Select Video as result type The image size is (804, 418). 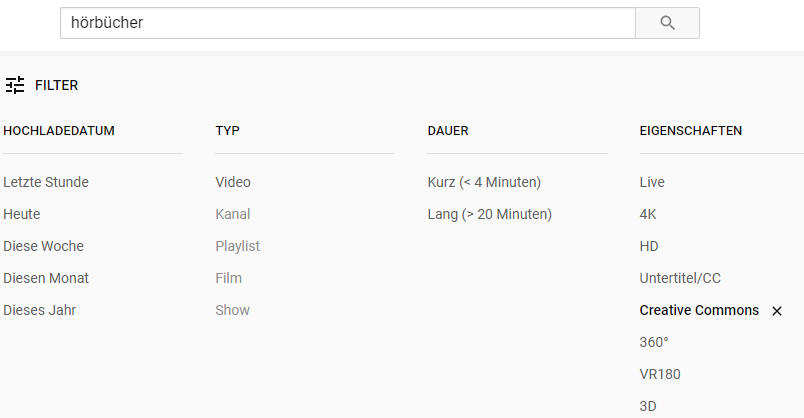coord(233,182)
